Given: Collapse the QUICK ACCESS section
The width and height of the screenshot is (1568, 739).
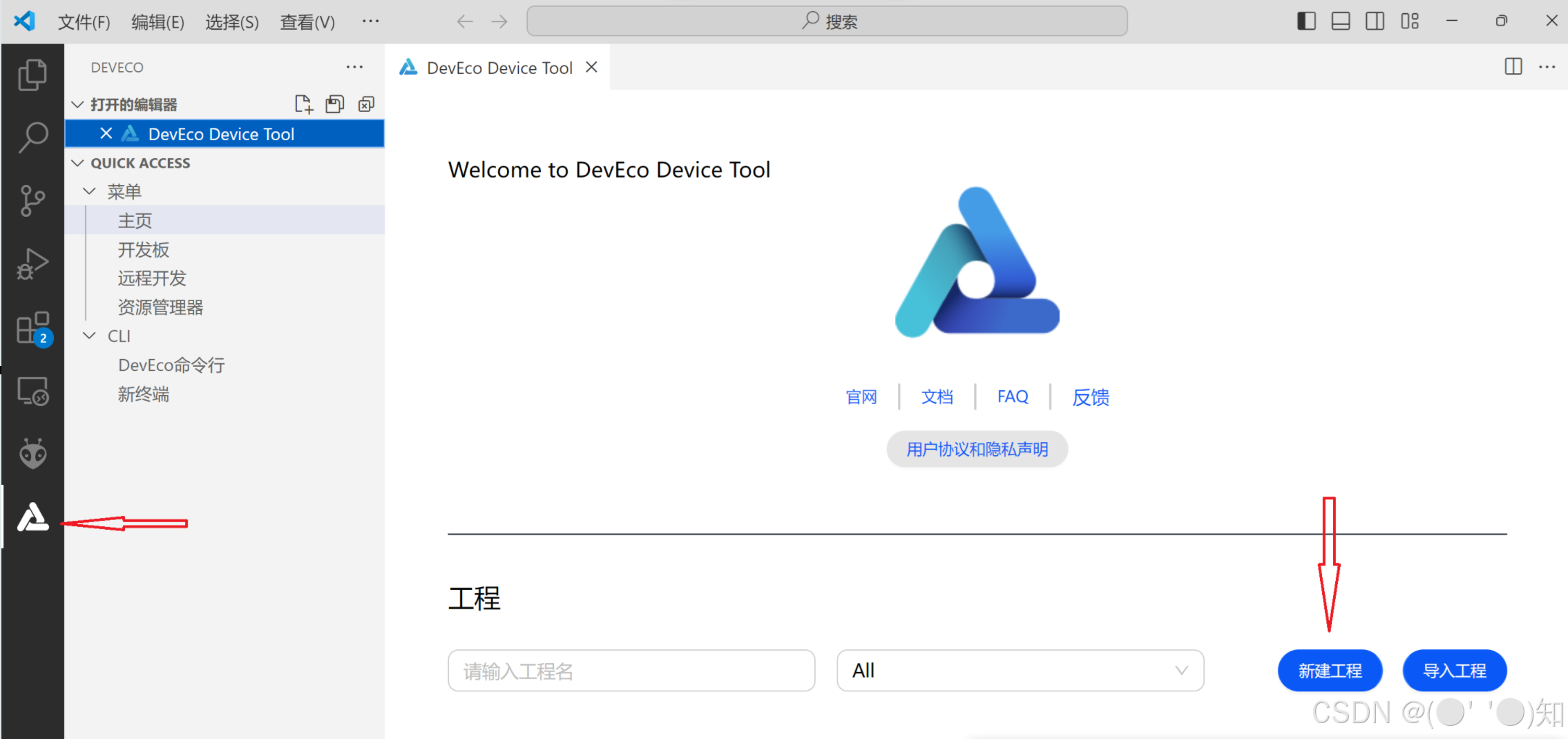Looking at the screenshot, I should coord(77,163).
